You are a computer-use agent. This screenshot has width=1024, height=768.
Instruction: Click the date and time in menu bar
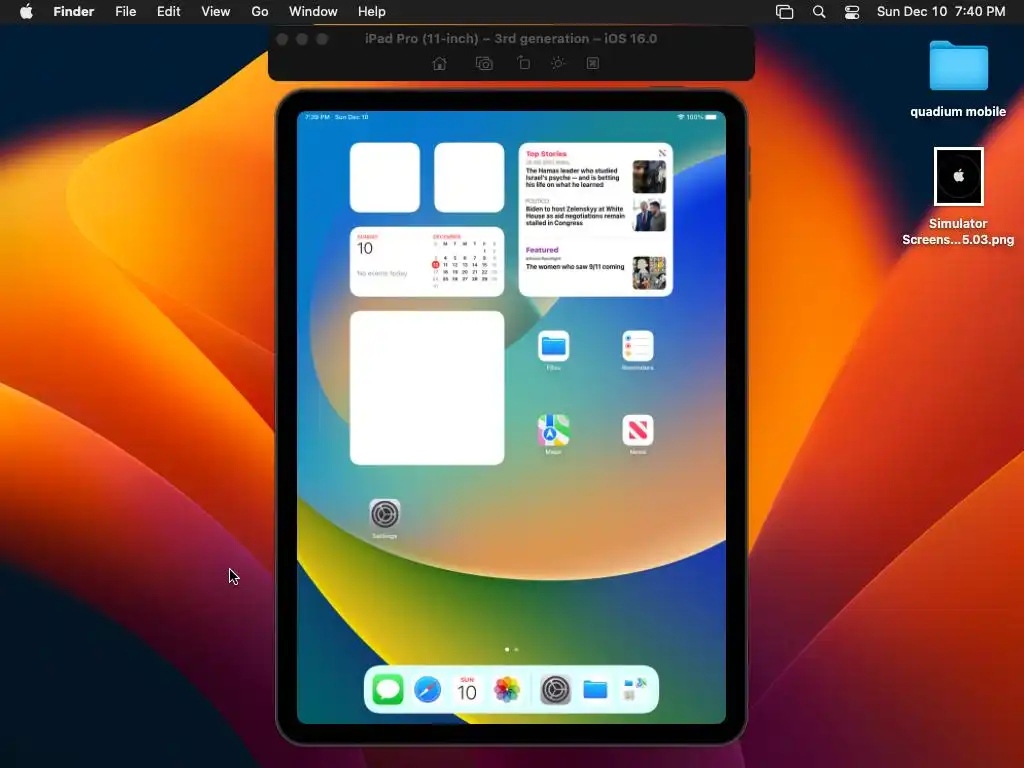941,12
